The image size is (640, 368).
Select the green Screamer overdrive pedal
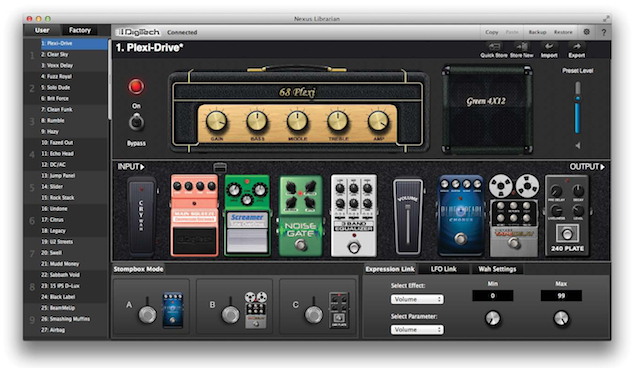pyautogui.click(x=247, y=215)
